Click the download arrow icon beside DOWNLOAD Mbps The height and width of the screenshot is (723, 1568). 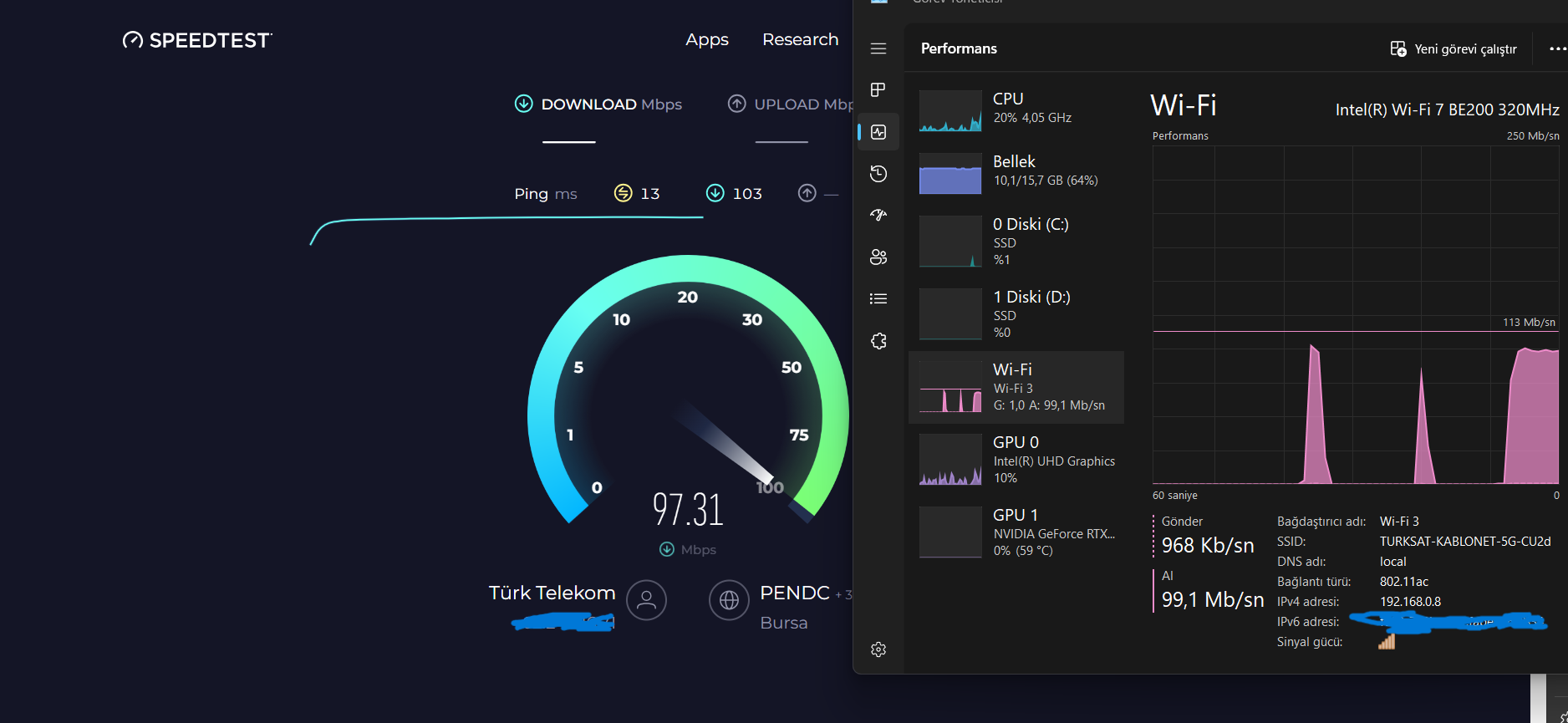(523, 104)
